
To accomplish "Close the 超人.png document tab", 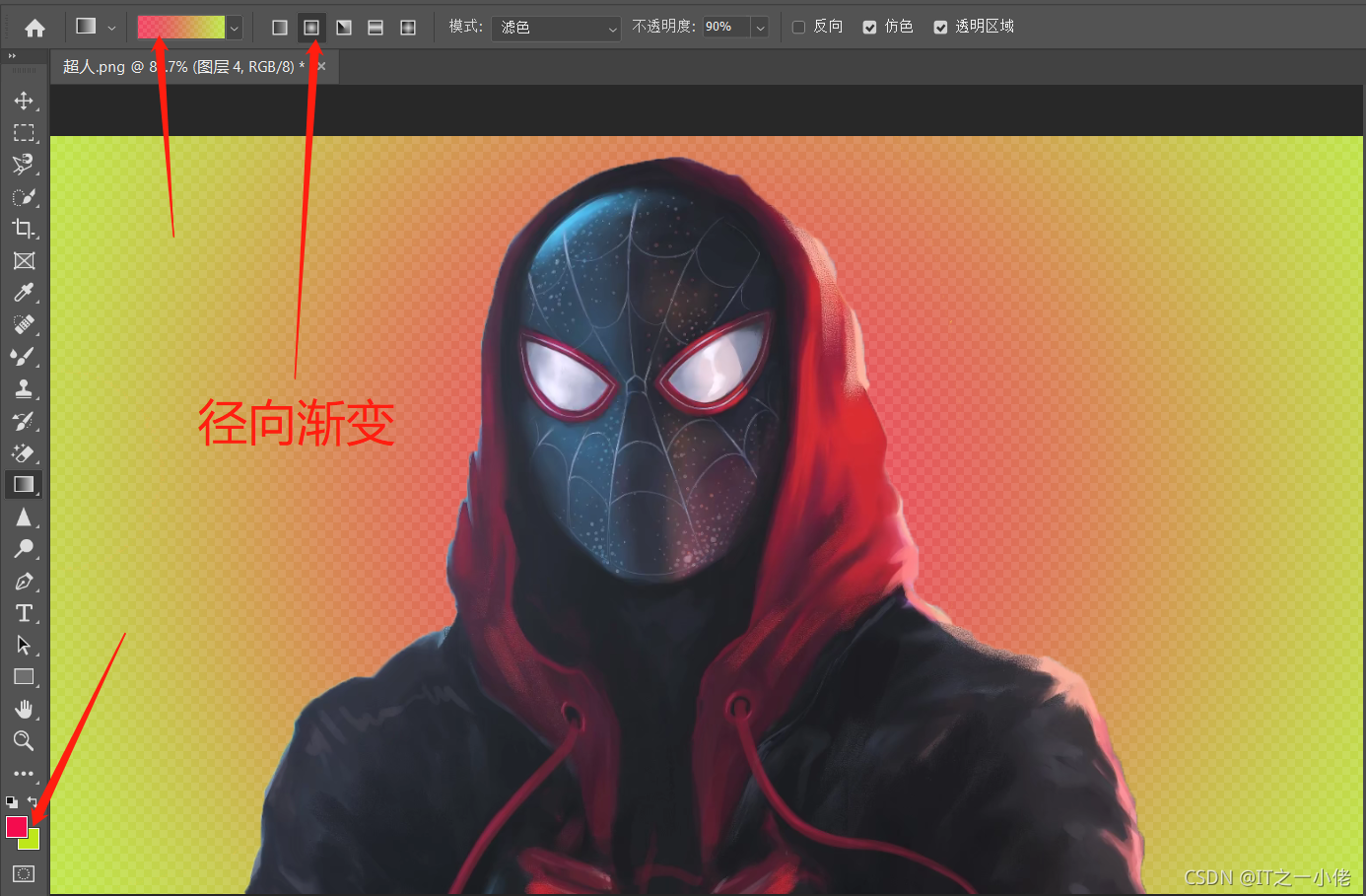I will point(321,66).
